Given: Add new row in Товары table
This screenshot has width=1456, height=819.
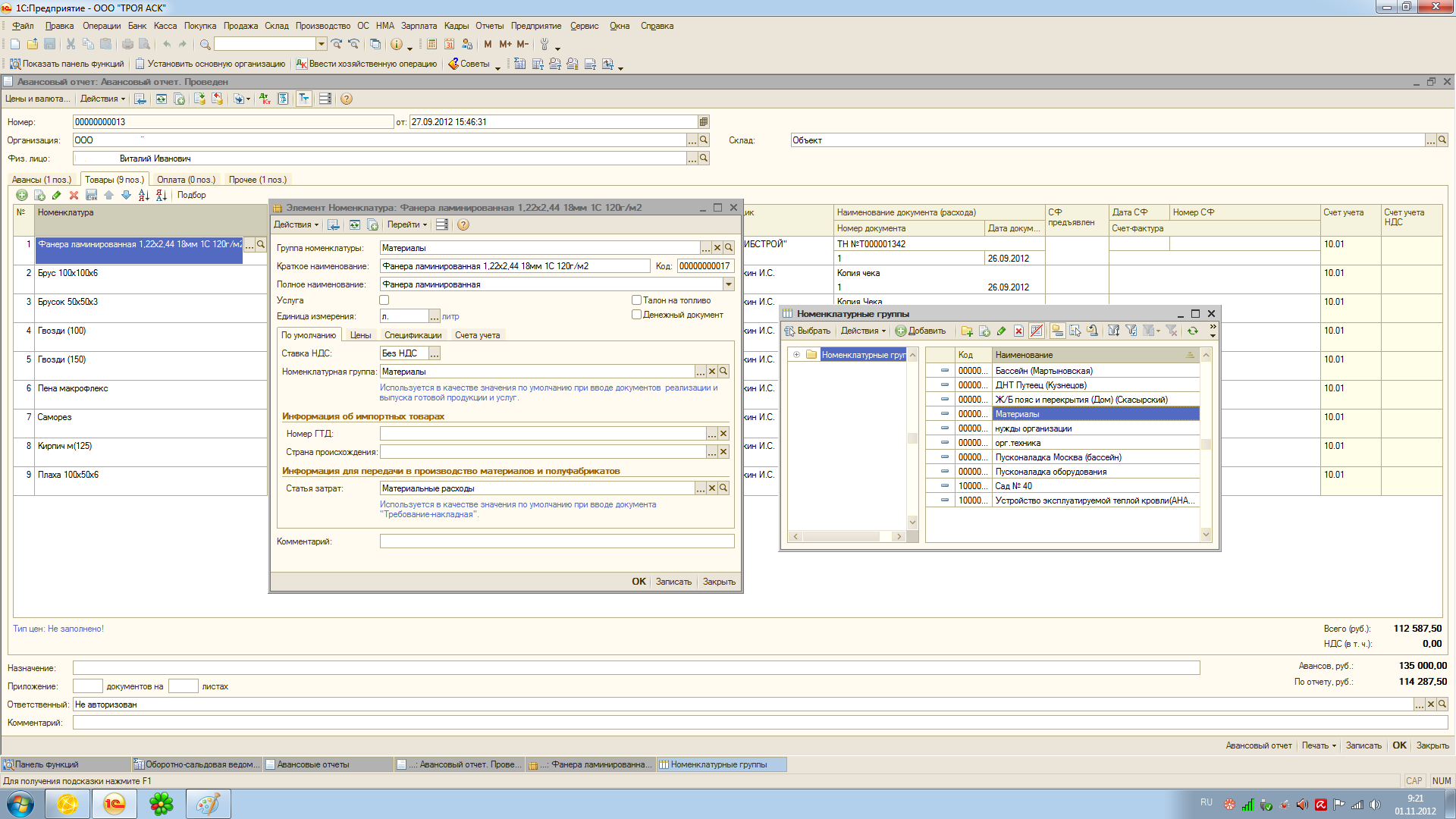Looking at the screenshot, I should point(22,195).
